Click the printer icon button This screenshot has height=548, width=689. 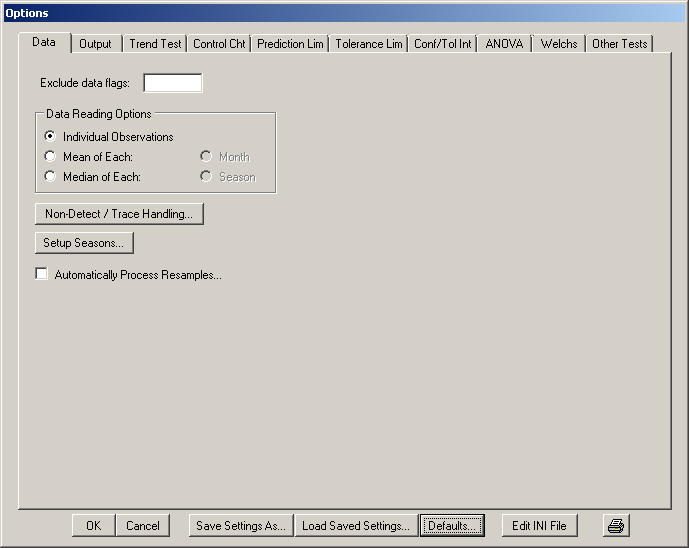[617, 526]
